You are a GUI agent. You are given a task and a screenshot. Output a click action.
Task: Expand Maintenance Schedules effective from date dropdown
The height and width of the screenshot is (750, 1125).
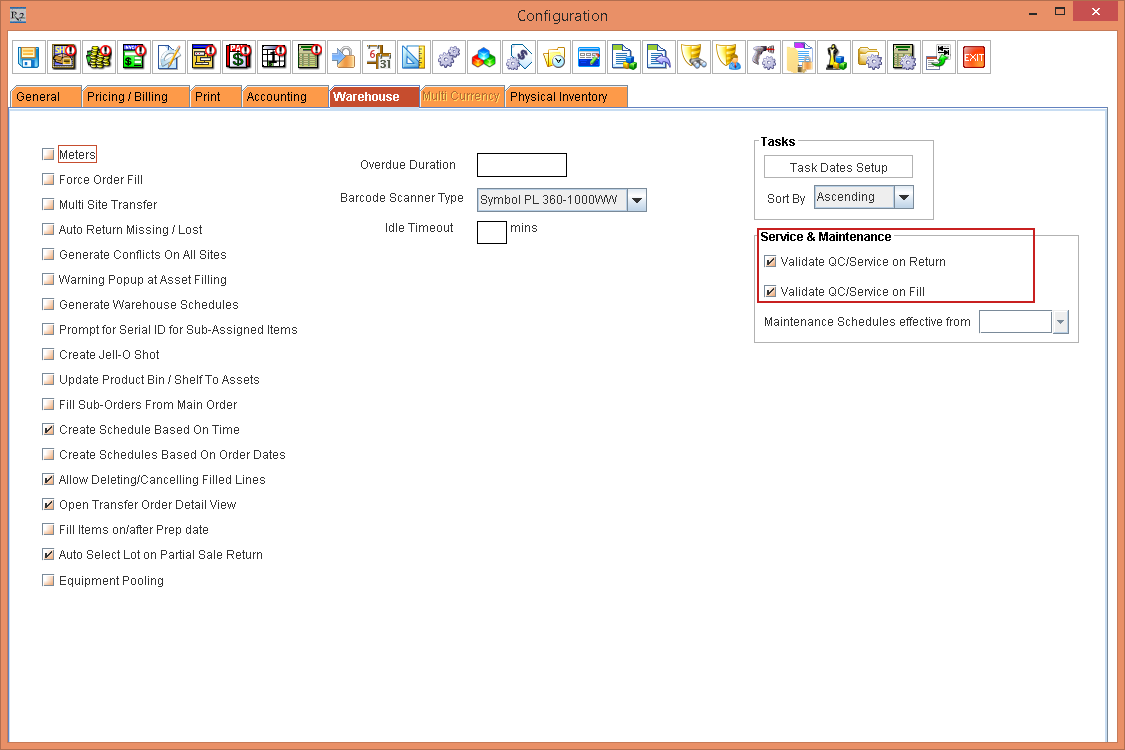click(1060, 322)
